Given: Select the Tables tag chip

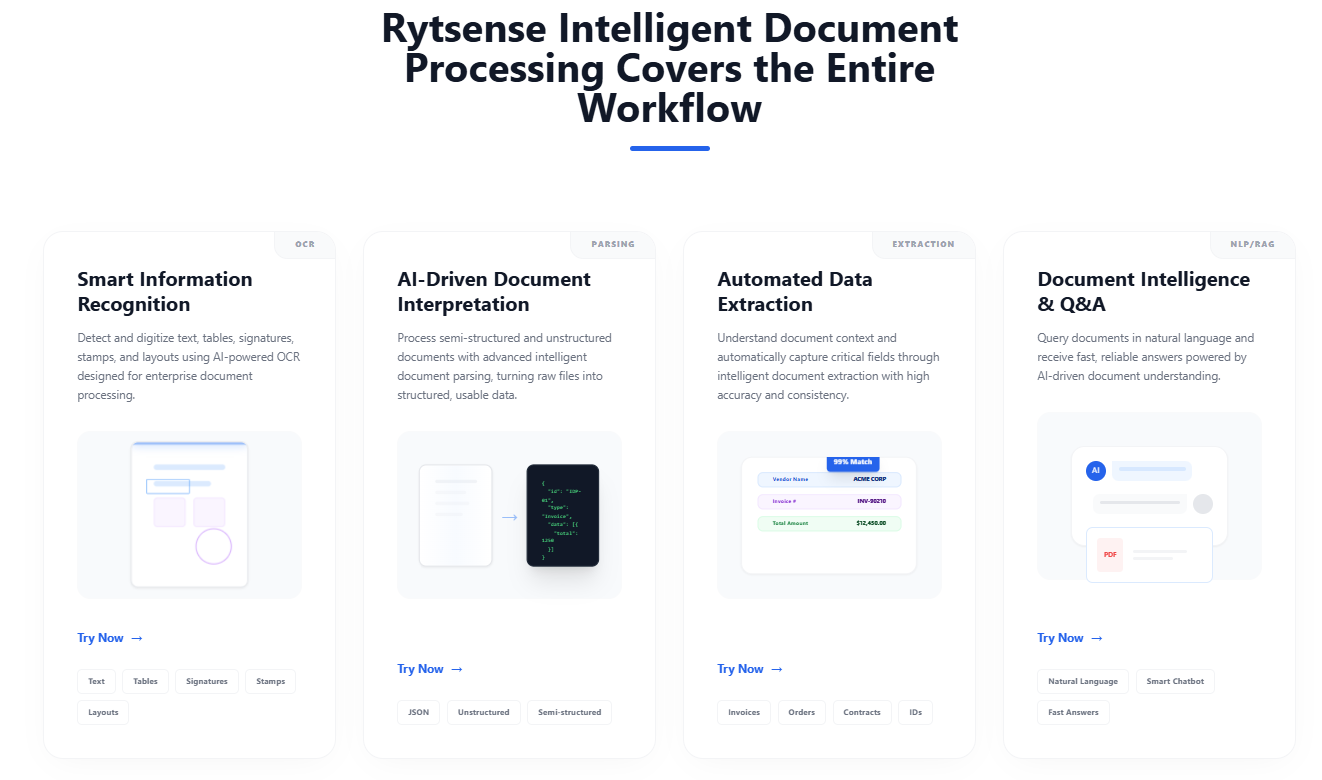Looking at the screenshot, I should click(145, 681).
